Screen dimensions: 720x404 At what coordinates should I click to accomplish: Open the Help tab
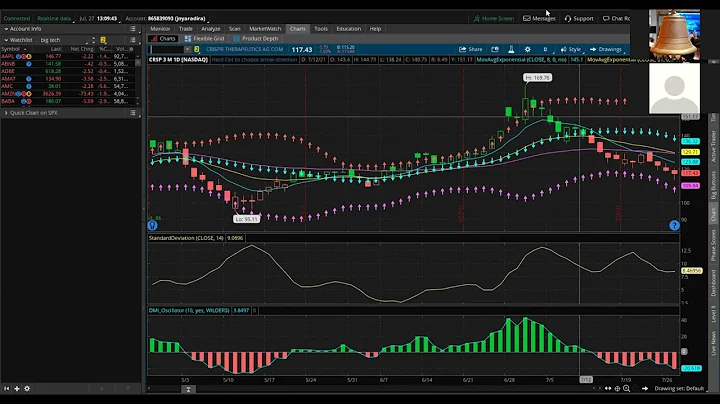(x=375, y=28)
